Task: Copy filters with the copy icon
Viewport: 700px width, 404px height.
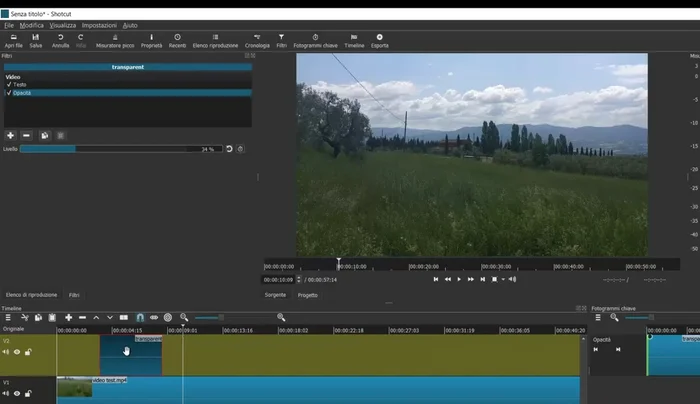Action: pyautogui.click(x=44, y=135)
